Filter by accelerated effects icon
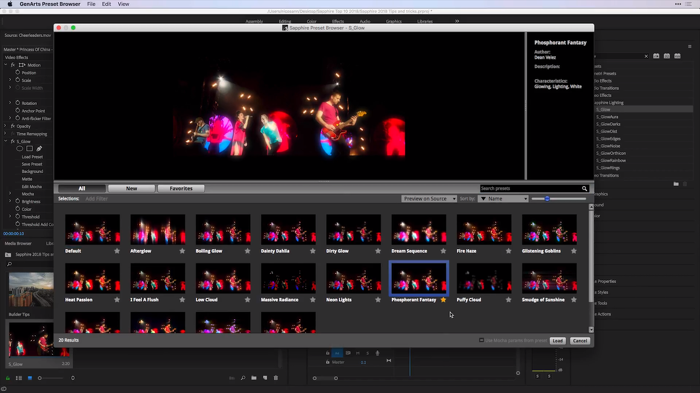 tap(656, 56)
